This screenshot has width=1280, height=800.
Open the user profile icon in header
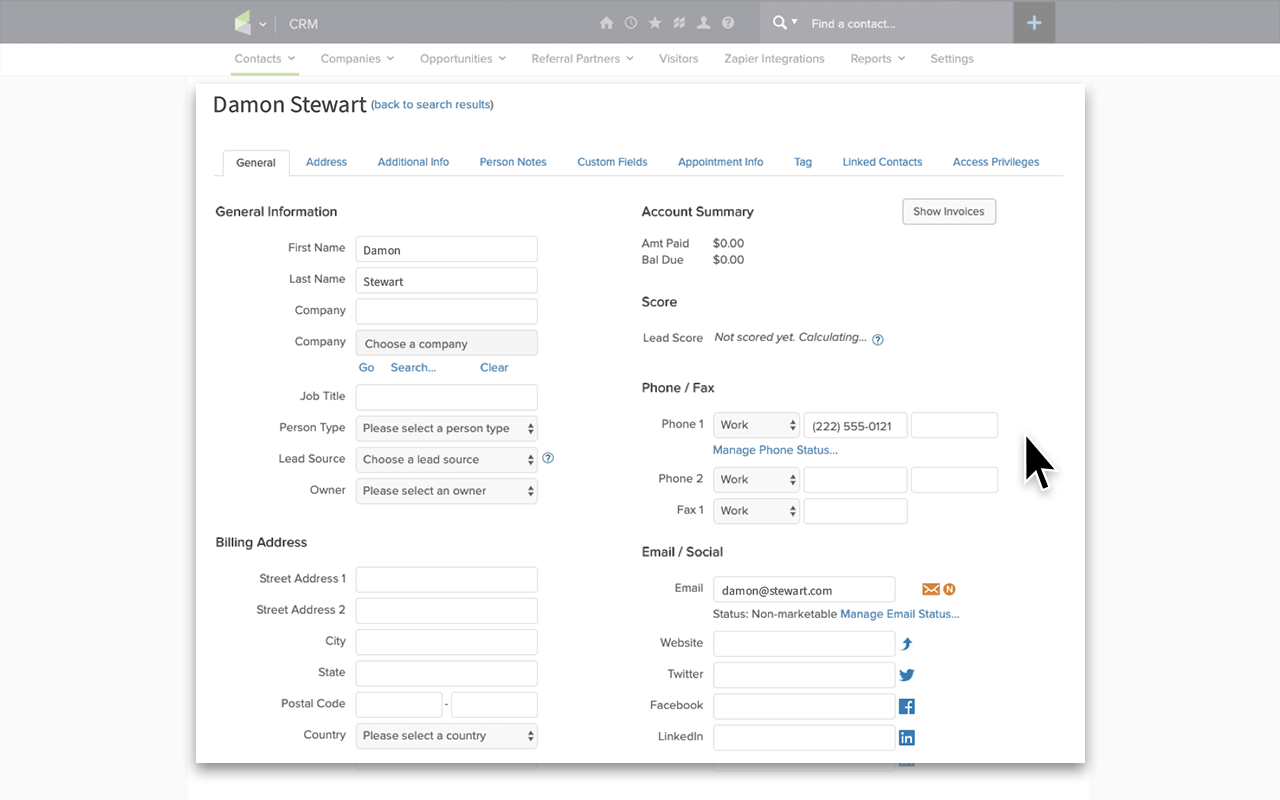click(x=704, y=23)
